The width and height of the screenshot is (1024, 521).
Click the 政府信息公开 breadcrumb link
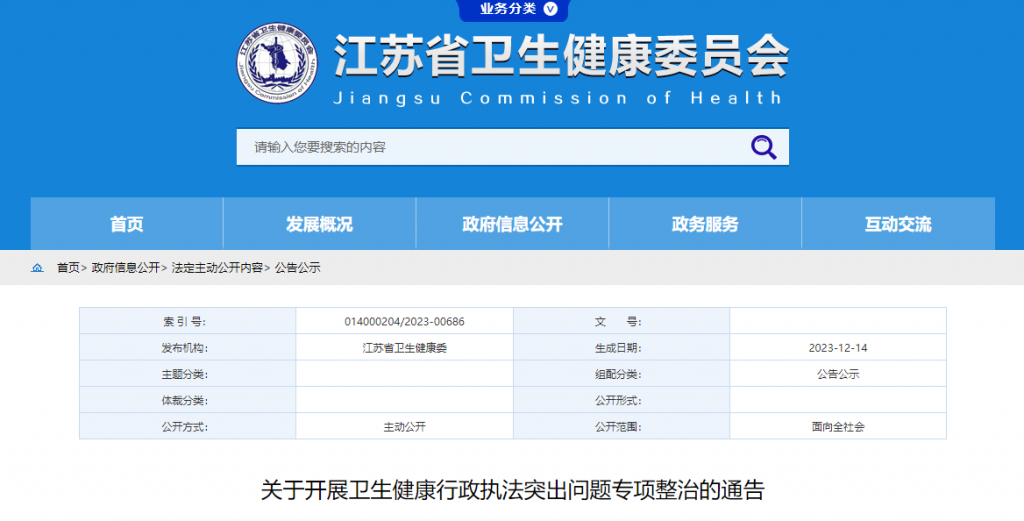[125, 268]
